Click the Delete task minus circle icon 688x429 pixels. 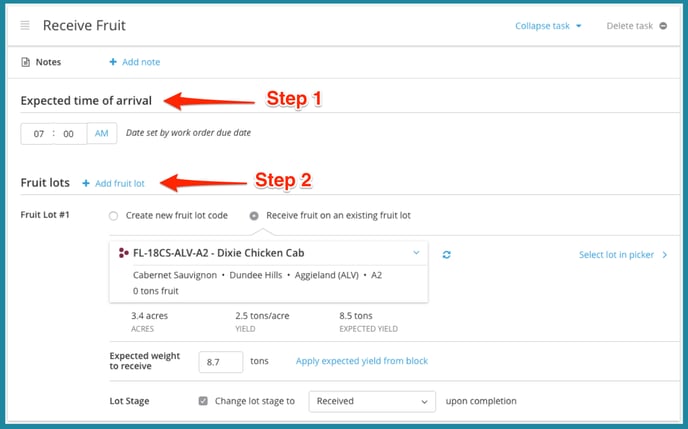pos(663,26)
